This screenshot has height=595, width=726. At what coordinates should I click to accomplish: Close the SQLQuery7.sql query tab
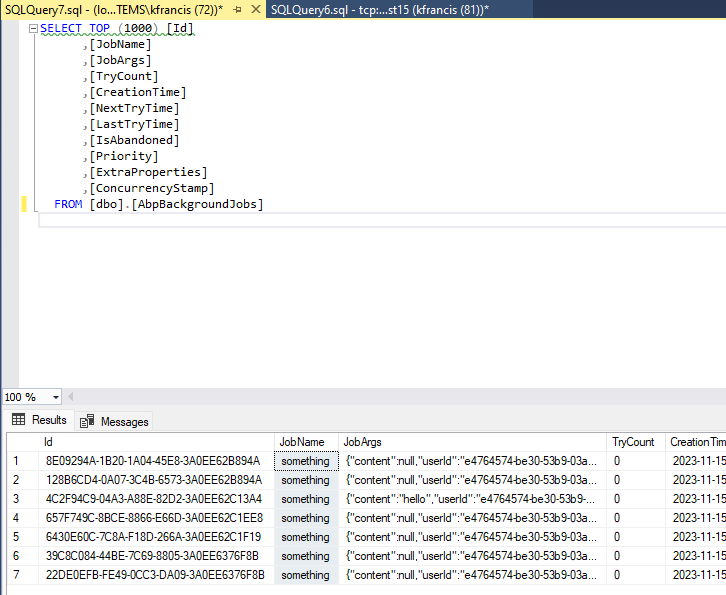(254, 9)
